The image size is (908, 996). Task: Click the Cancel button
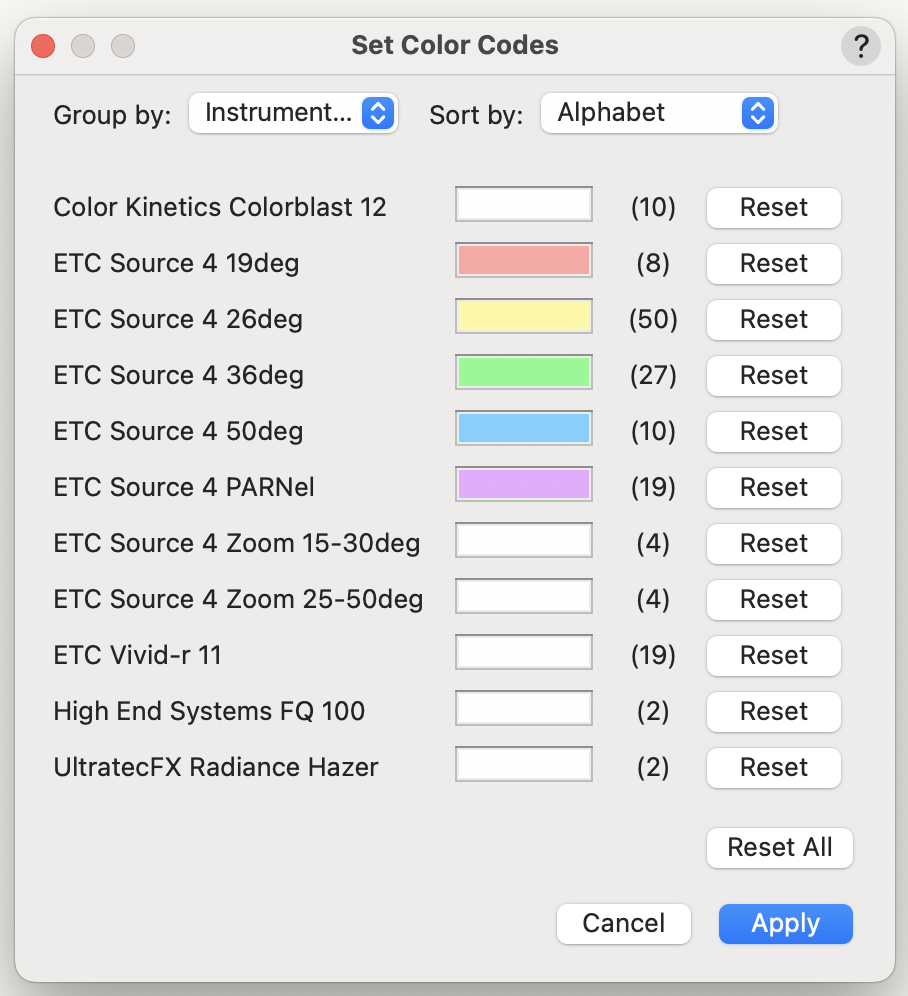click(623, 923)
